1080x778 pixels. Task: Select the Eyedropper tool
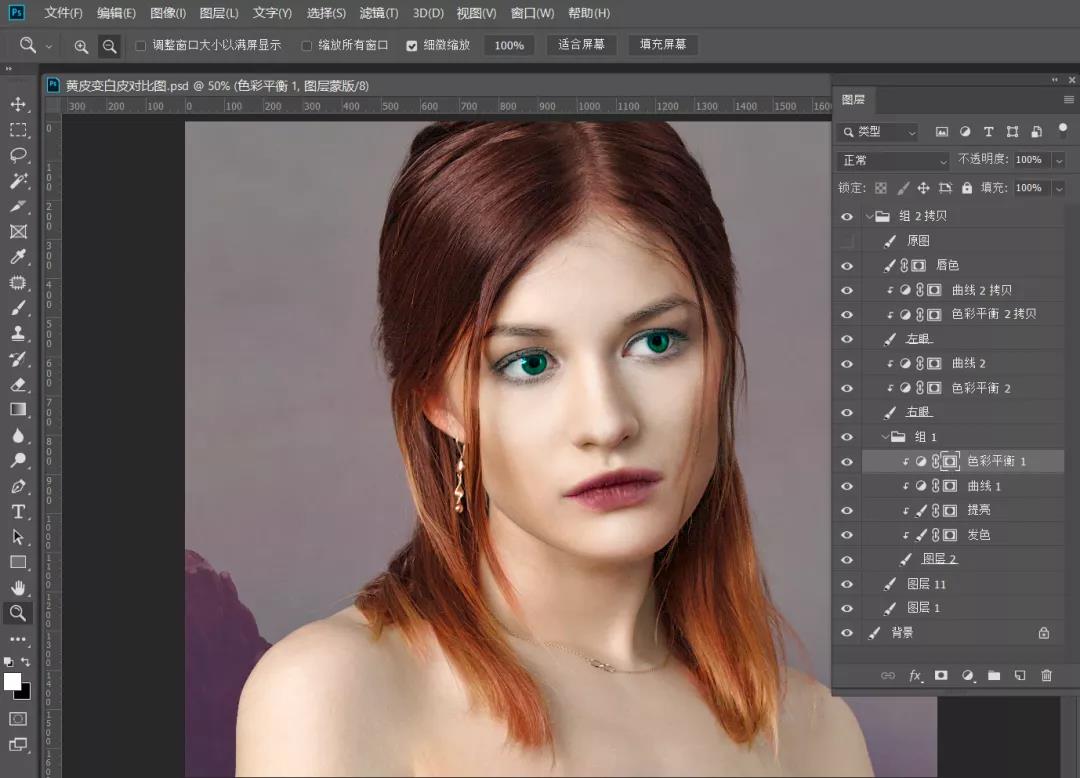pos(18,257)
